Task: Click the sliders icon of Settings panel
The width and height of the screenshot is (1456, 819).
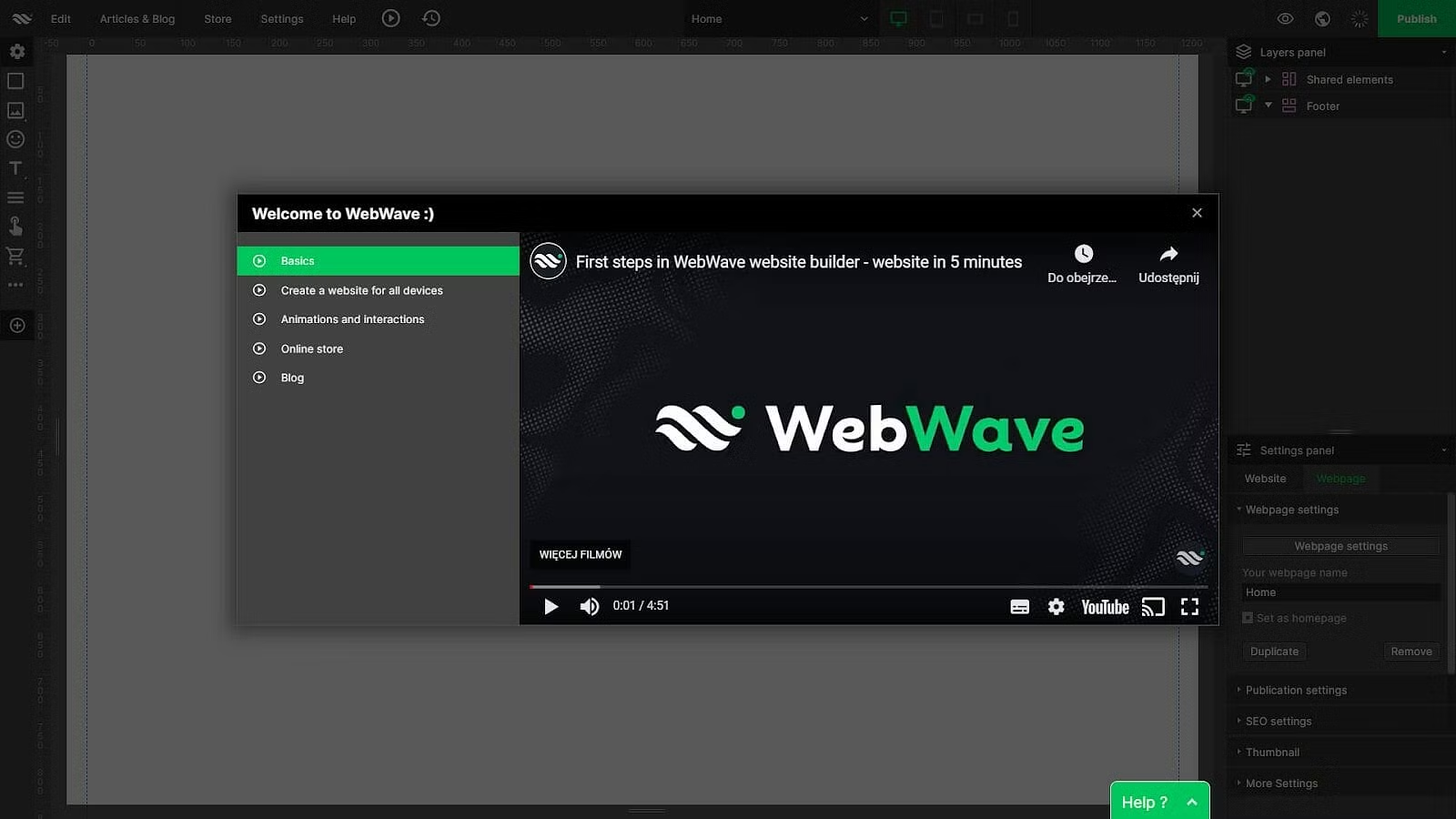Action: point(1244,450)
